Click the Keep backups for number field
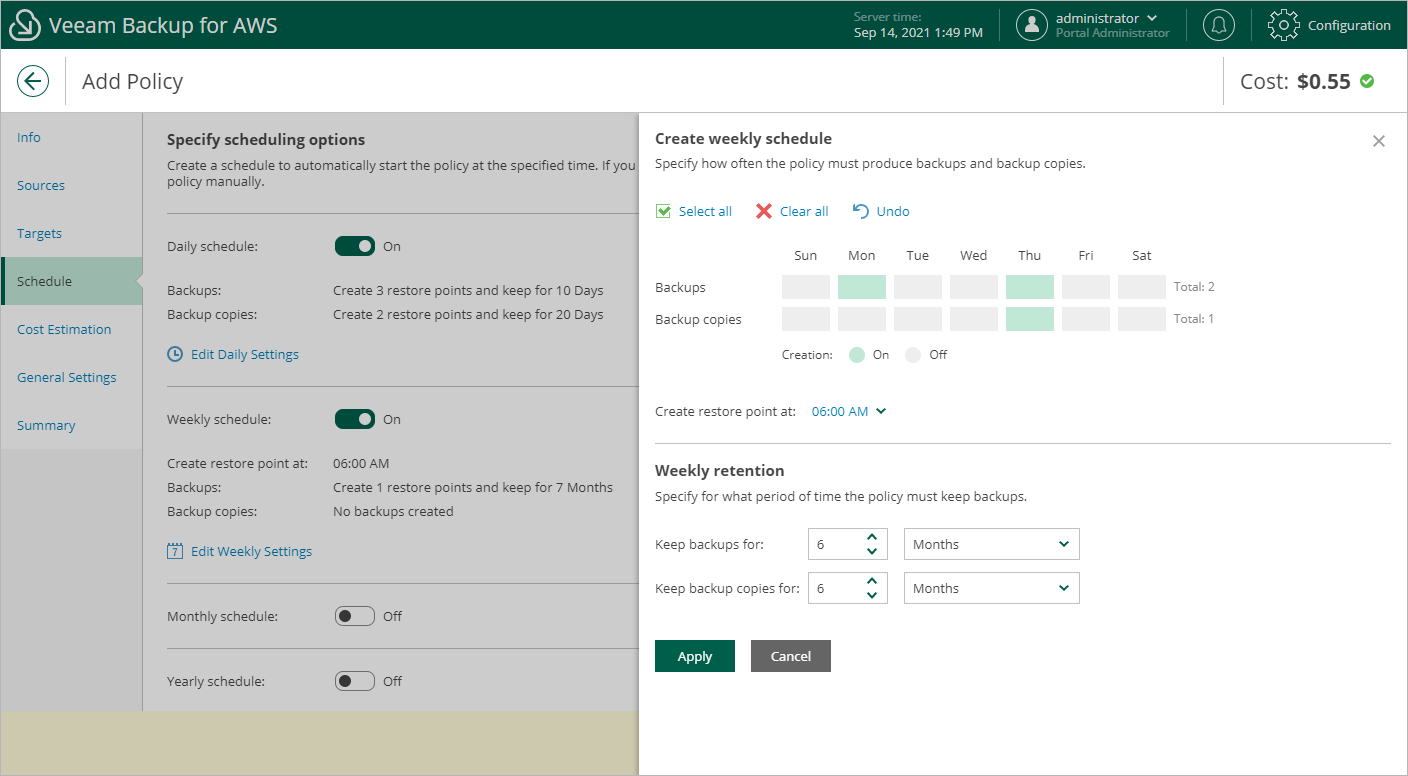Viewport: 1408px width, 776px height. pyautogui.click(x=848, y=544)
